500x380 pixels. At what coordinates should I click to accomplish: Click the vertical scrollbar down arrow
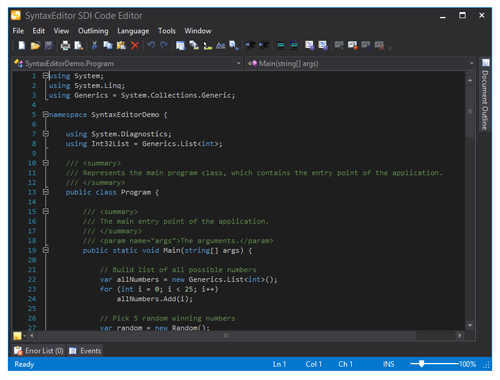click(470, 325)
